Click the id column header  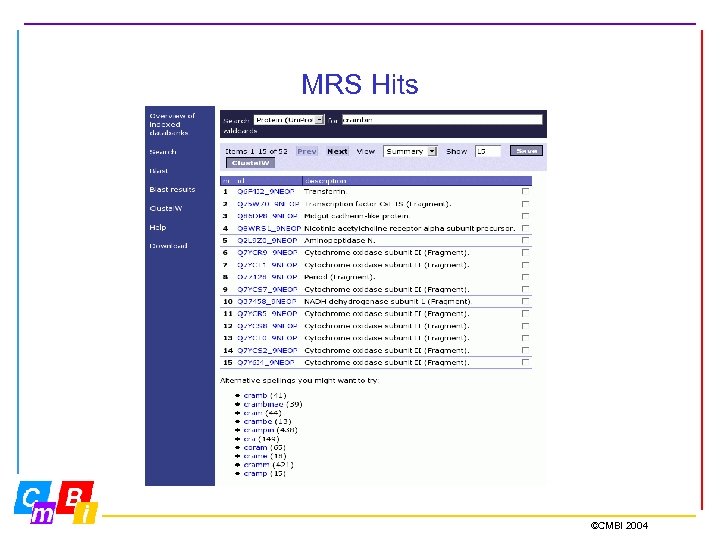tap(241, 181)
